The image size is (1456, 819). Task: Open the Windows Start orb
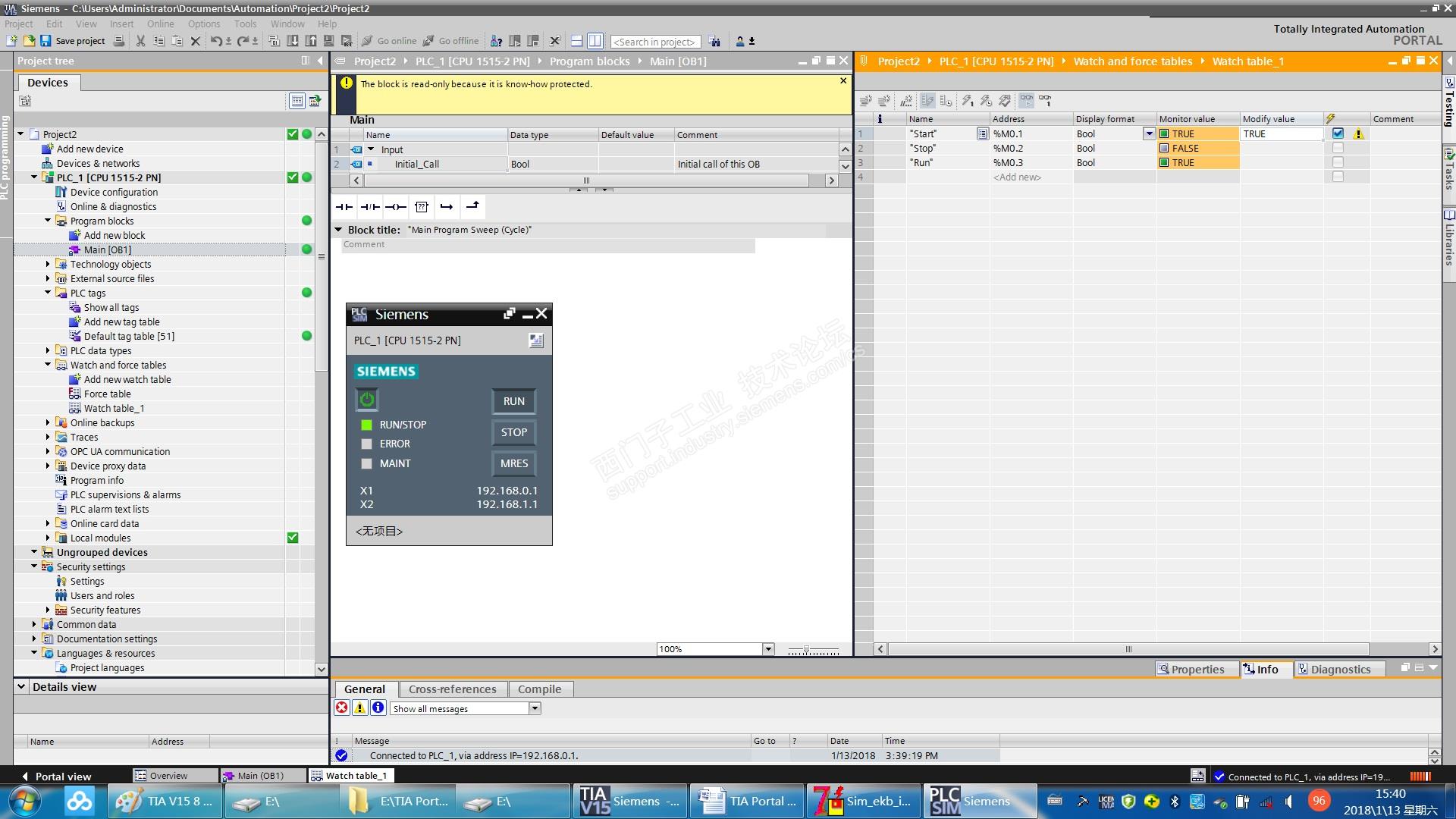tap(24, 801)
